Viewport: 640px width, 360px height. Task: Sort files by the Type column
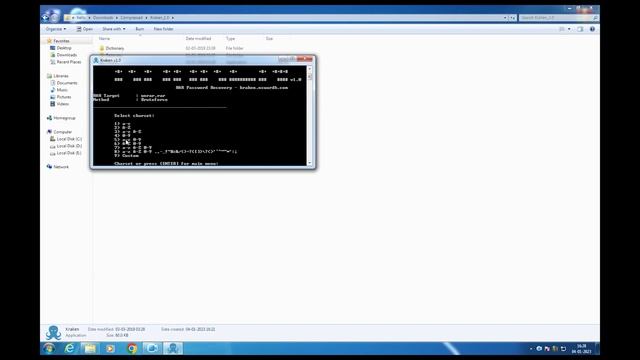click(231, 38)
